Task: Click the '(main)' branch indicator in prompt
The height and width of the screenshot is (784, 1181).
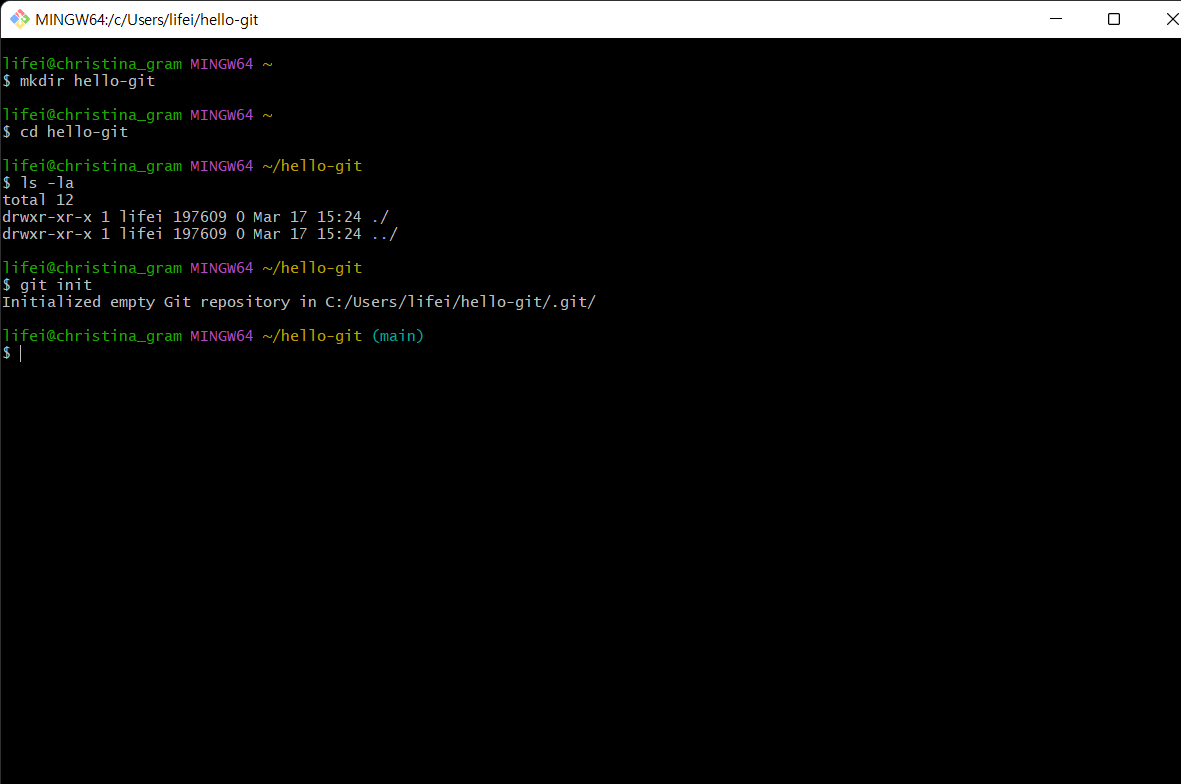Action: 398,336
